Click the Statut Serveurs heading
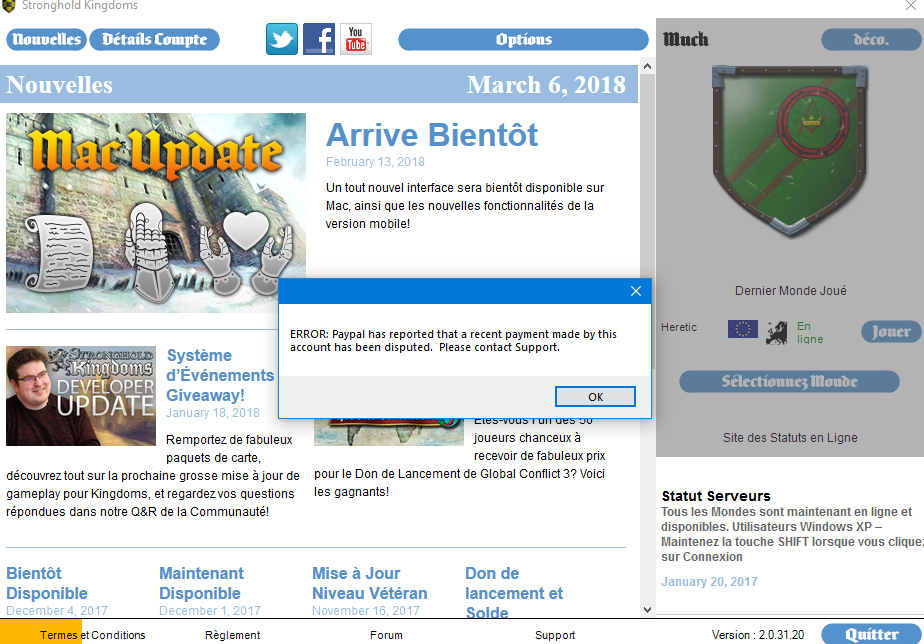Image resolution: width=924 pixels, height=644 pixels. point(716,496)
